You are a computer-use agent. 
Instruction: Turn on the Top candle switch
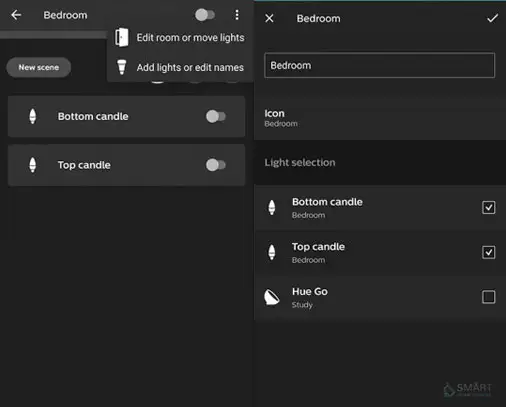[216, 165]
